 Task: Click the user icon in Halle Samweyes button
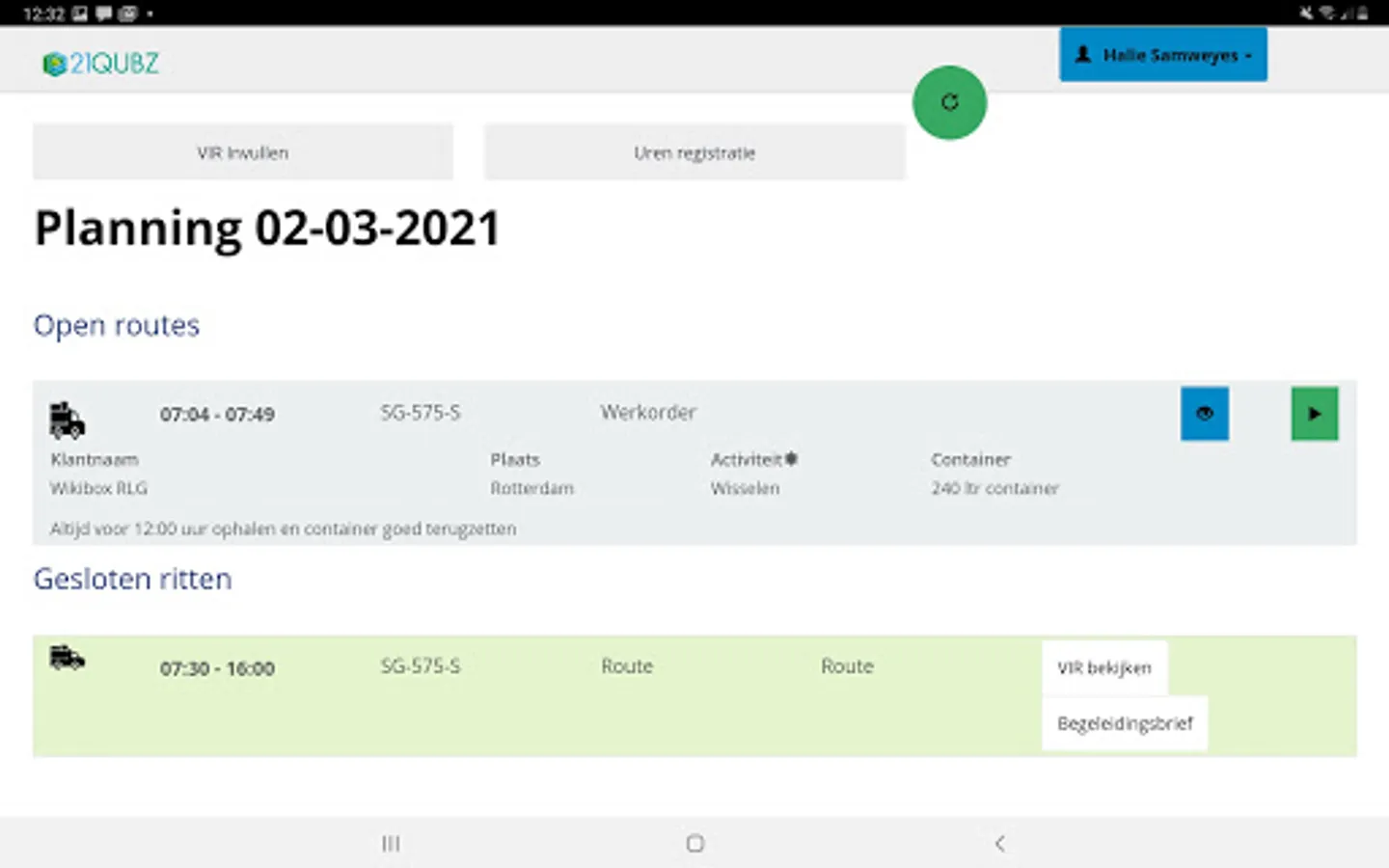pos(1083,55)
